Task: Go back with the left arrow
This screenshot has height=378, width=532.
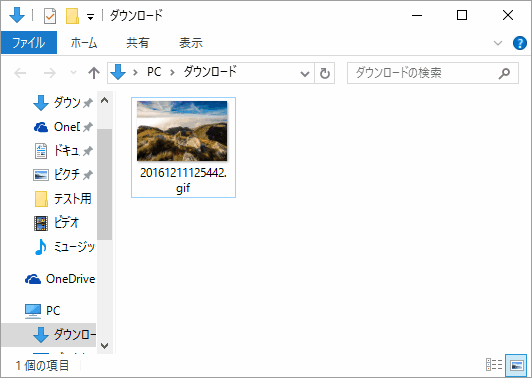Action: 20,73
